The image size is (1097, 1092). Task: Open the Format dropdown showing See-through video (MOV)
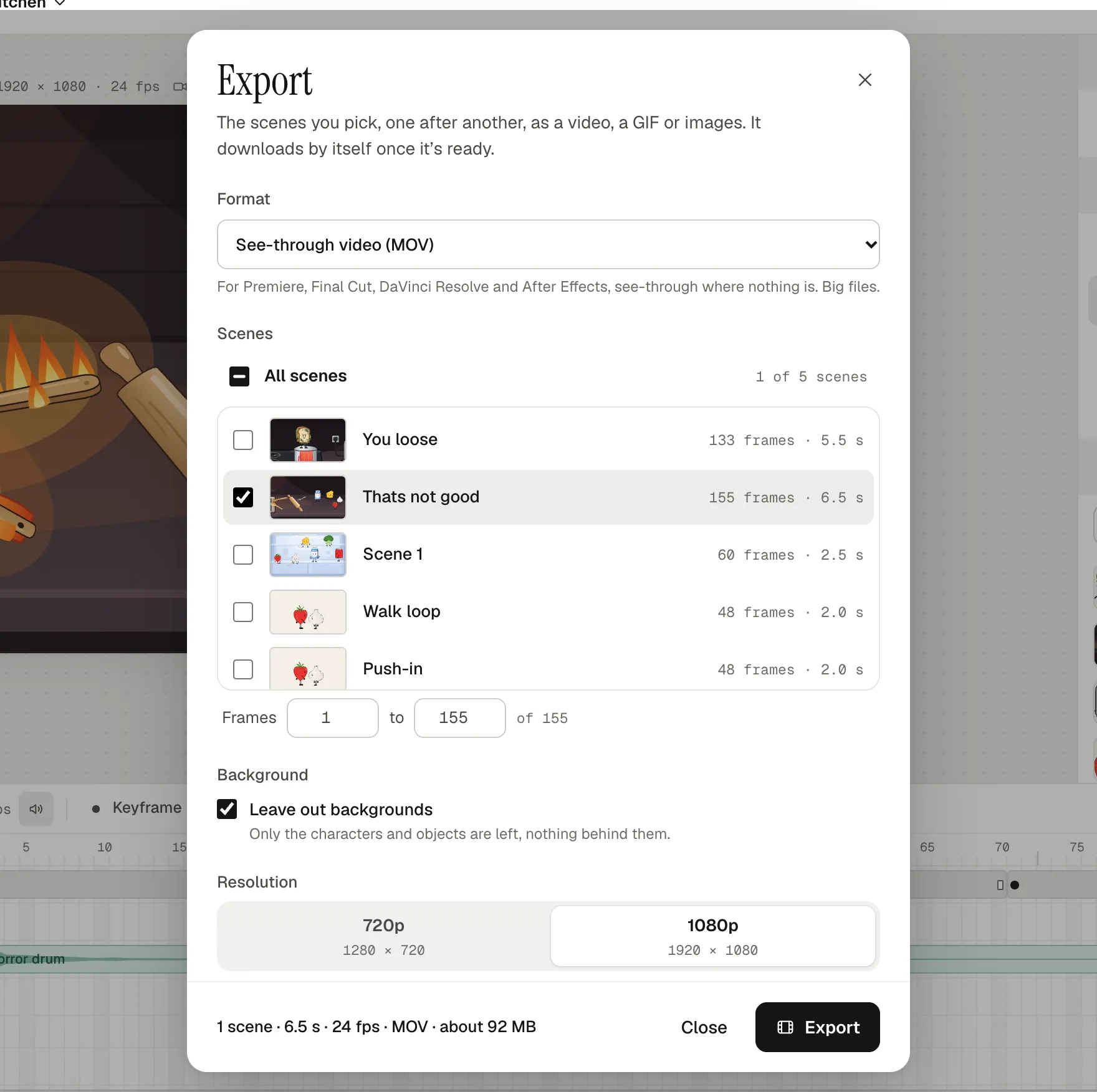548,244
